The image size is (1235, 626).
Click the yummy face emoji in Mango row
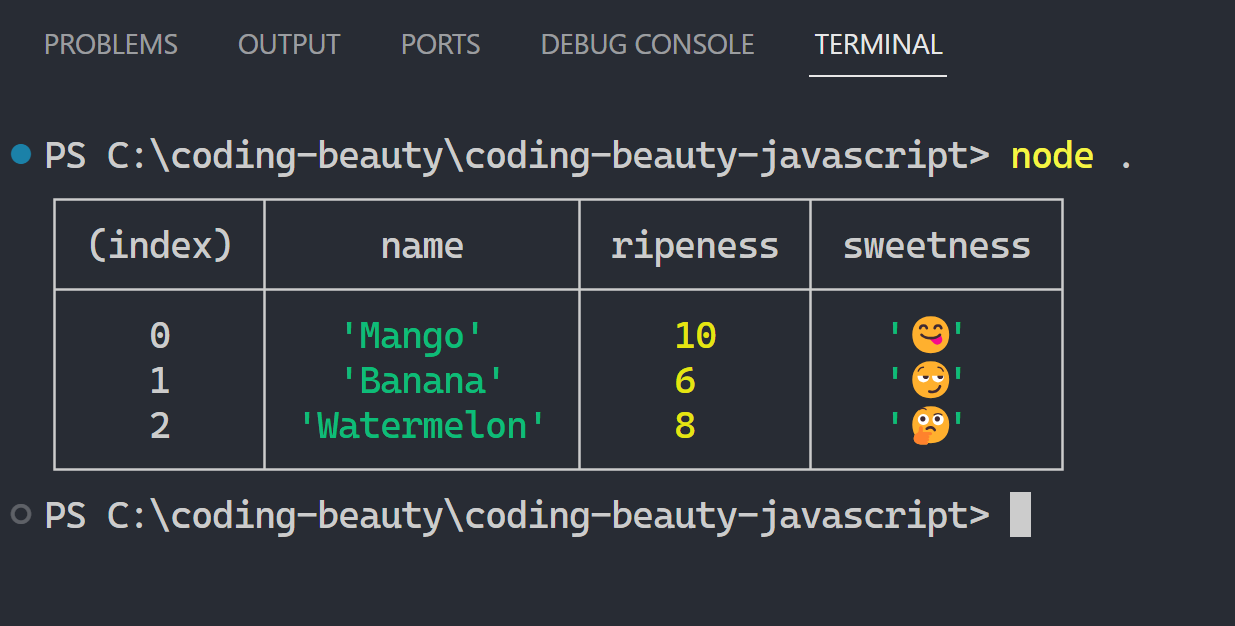[928, 336]
